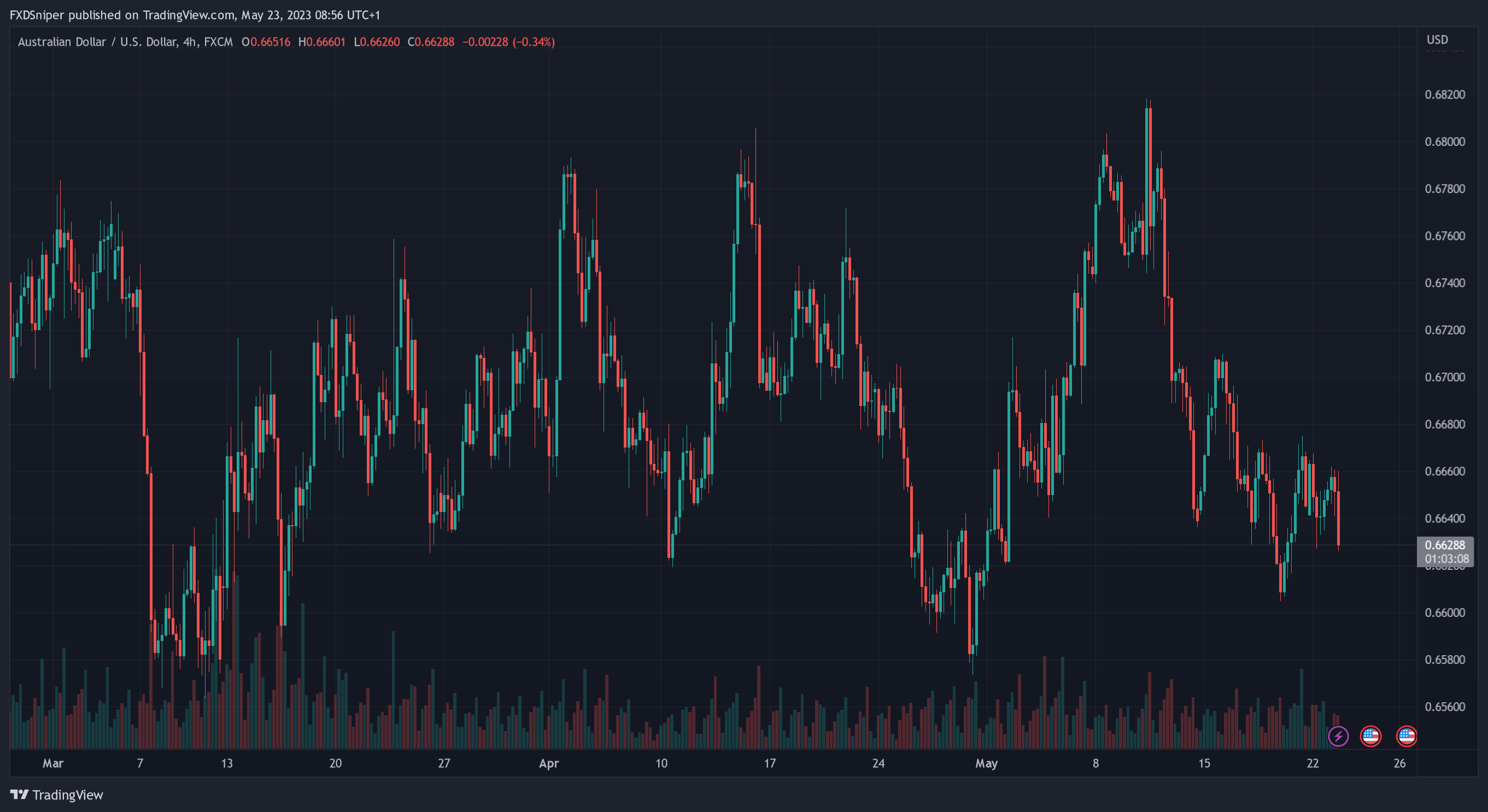Screen dimensions: 1488x812
Task: Click the change value −0.00228 (−0.34%)
Action: tap(508, 42)
